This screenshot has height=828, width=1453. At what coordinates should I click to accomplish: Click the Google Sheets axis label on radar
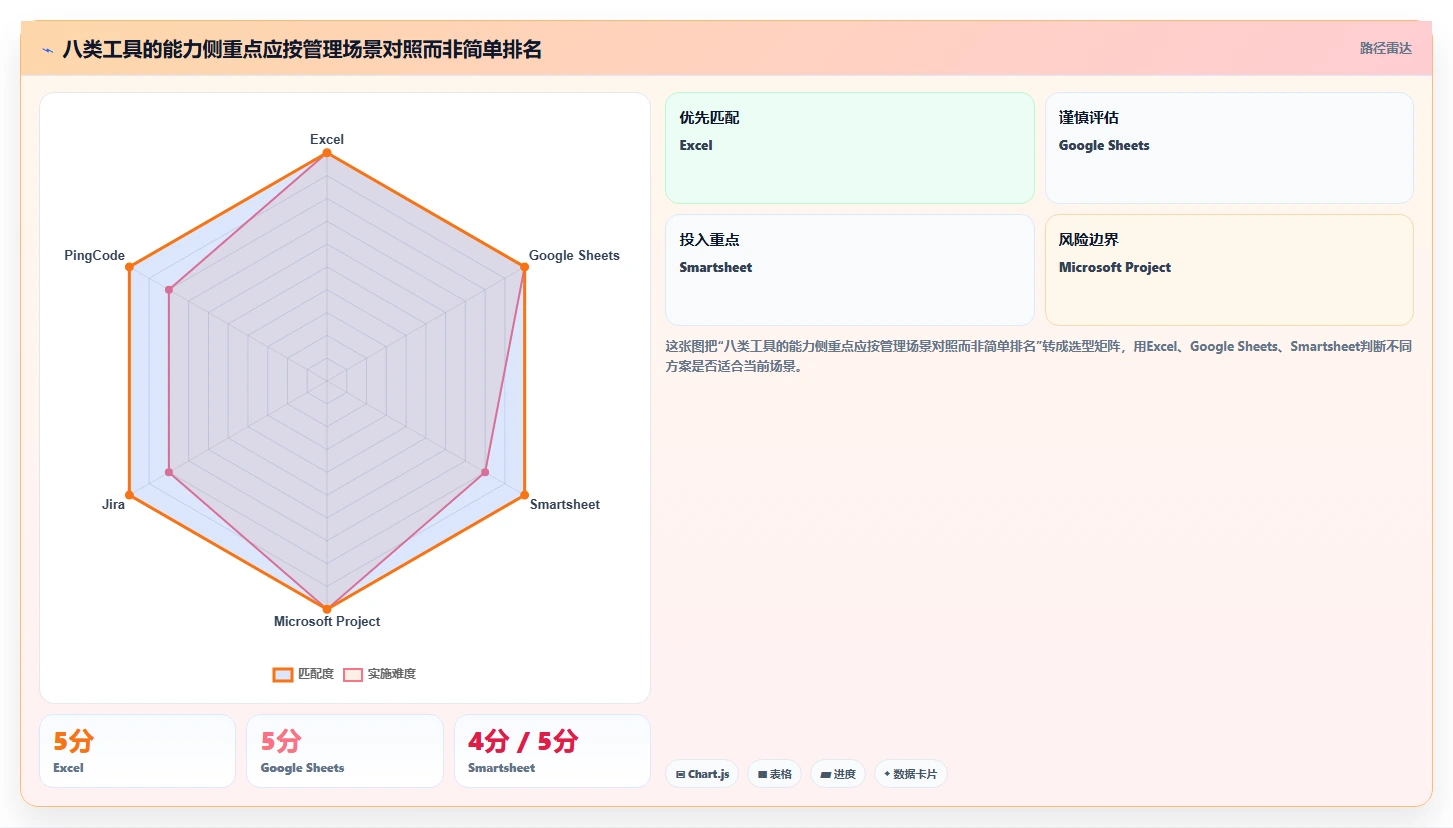(x=574, y=255)
